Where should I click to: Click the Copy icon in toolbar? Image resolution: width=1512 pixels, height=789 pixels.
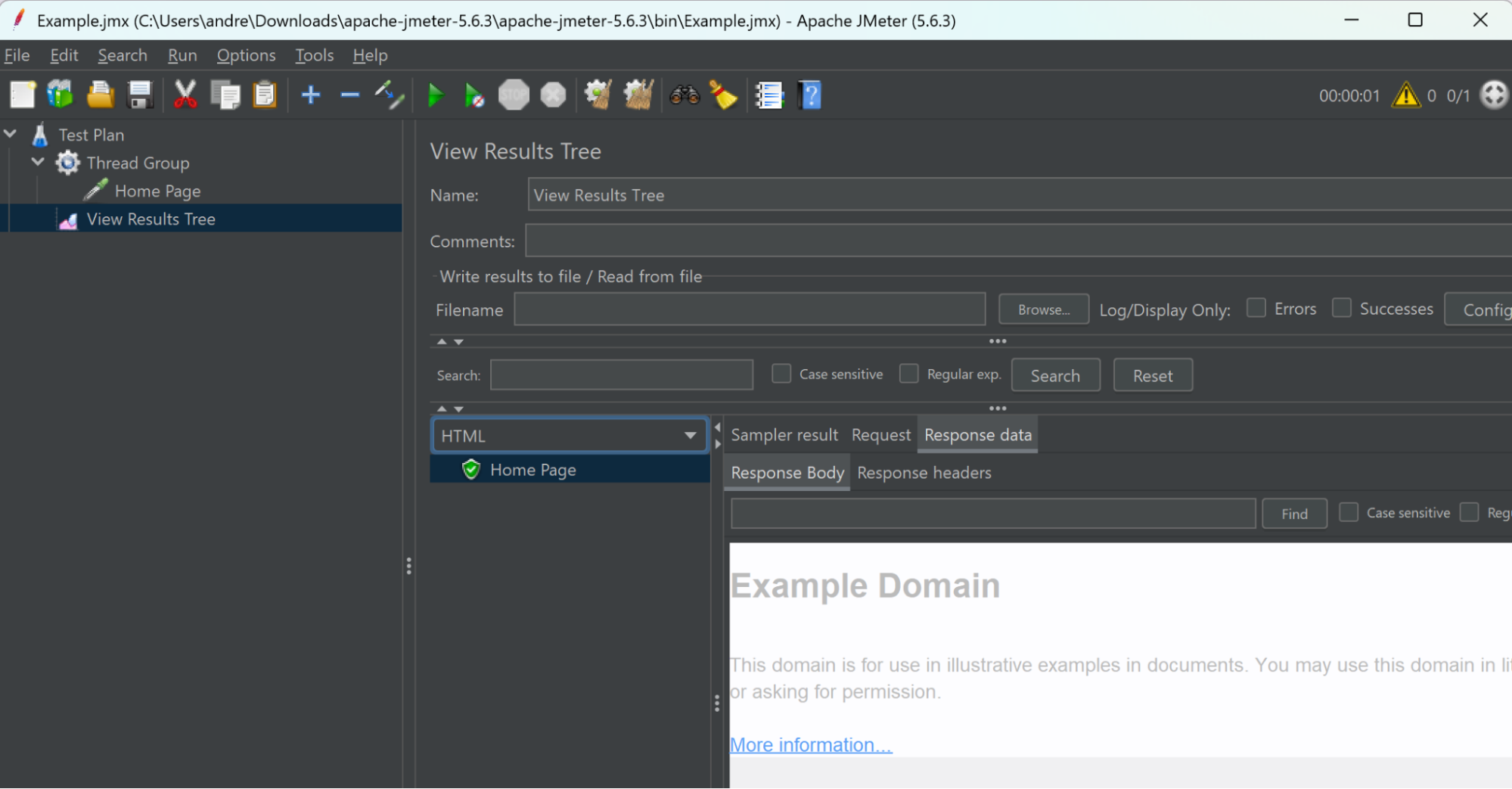point(225,95)
